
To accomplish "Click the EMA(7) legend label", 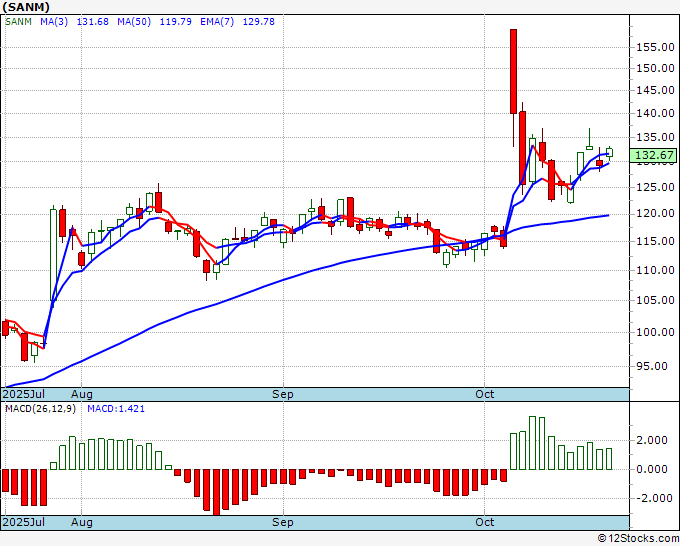I will pos(217,22).
